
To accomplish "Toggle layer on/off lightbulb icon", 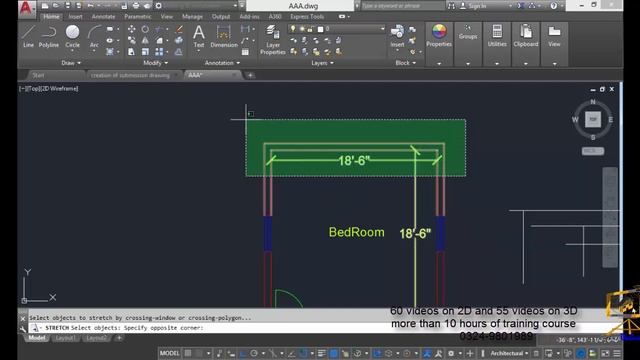I will (x=293, y=29).
